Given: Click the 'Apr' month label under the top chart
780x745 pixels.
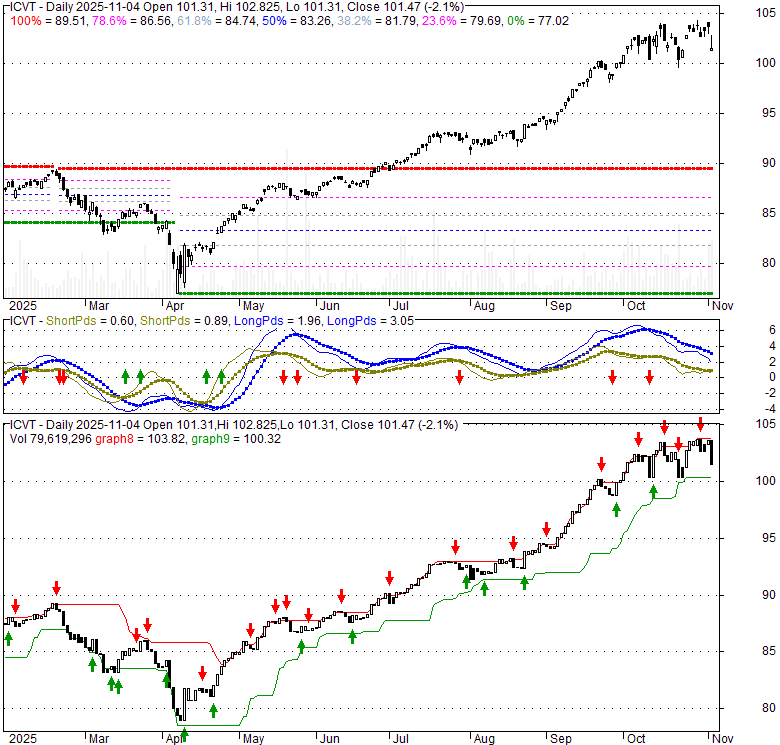Looking at the screenshot, I should click(x=175, y=306).
